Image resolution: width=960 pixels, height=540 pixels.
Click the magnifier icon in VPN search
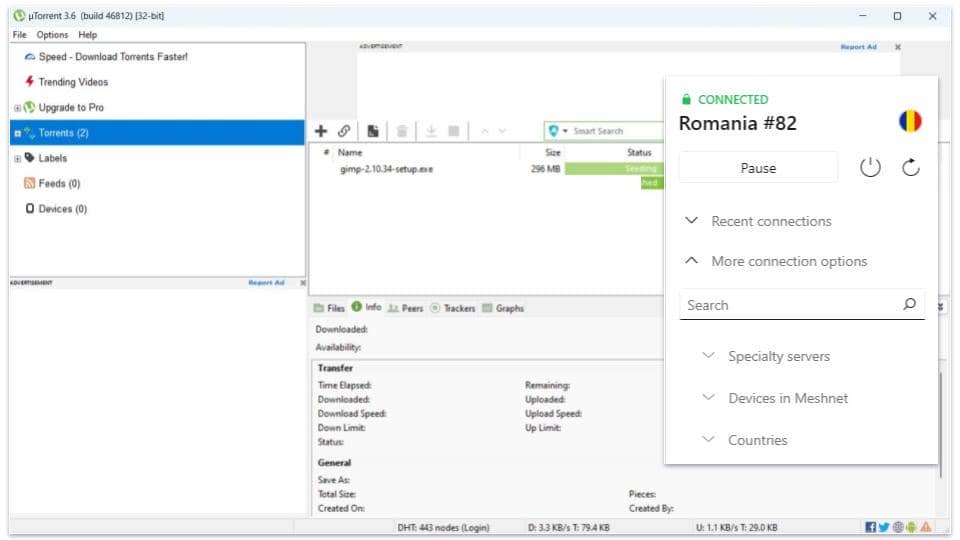pos(910,304)
